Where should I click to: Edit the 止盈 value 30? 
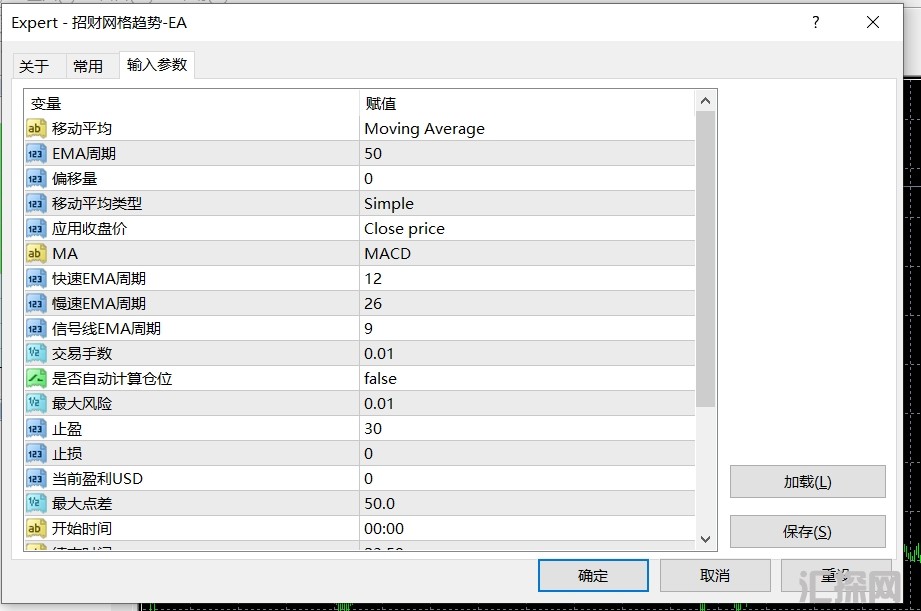pos(527,429)
